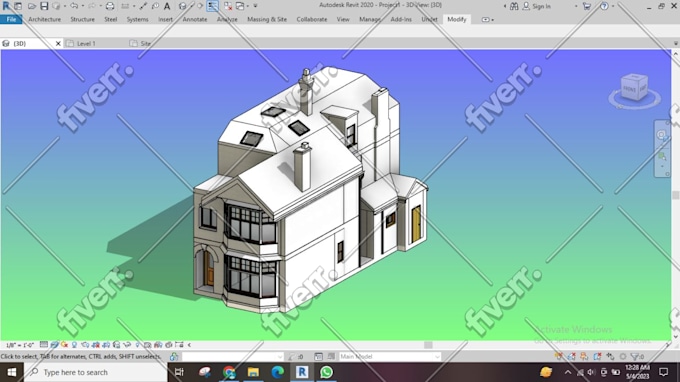
Task: Show hidden system tray icons chevron
Action: [x=568, y=372]
